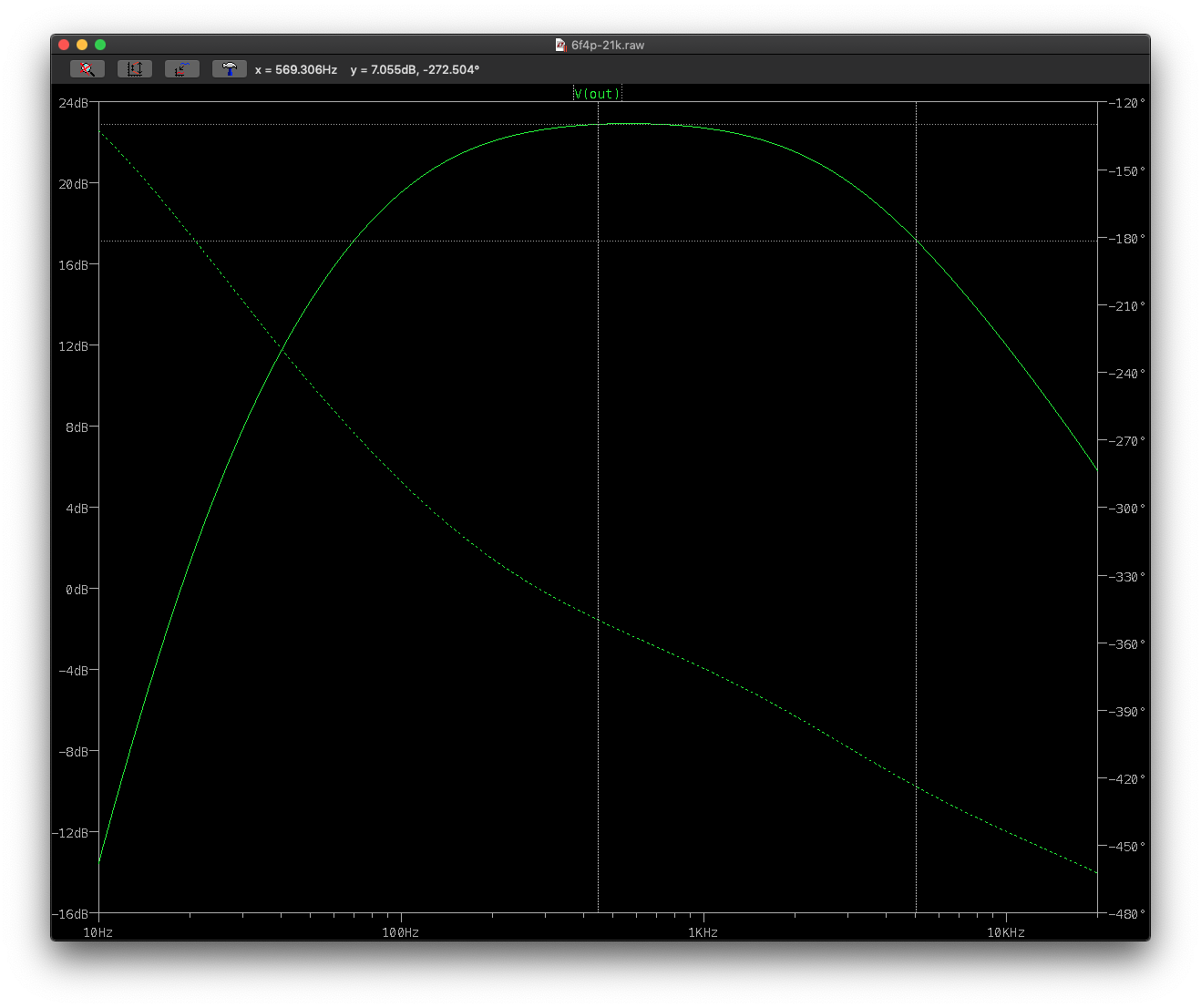Click the 0dB label on magnitude axis
This screenshot has height=1008, width=1201.
point(77,590)
